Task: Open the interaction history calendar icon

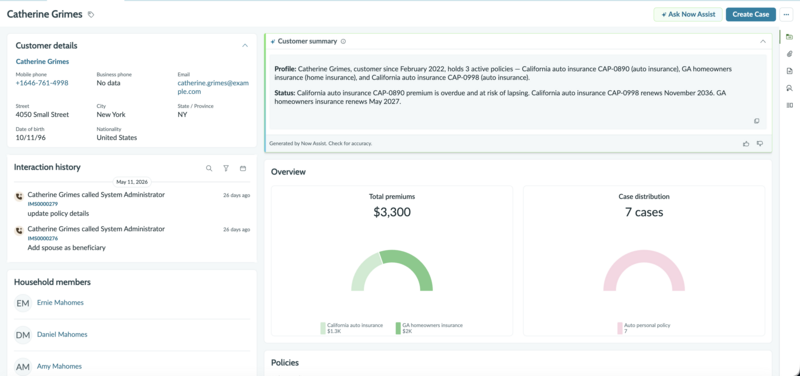Action: (243, 168)
